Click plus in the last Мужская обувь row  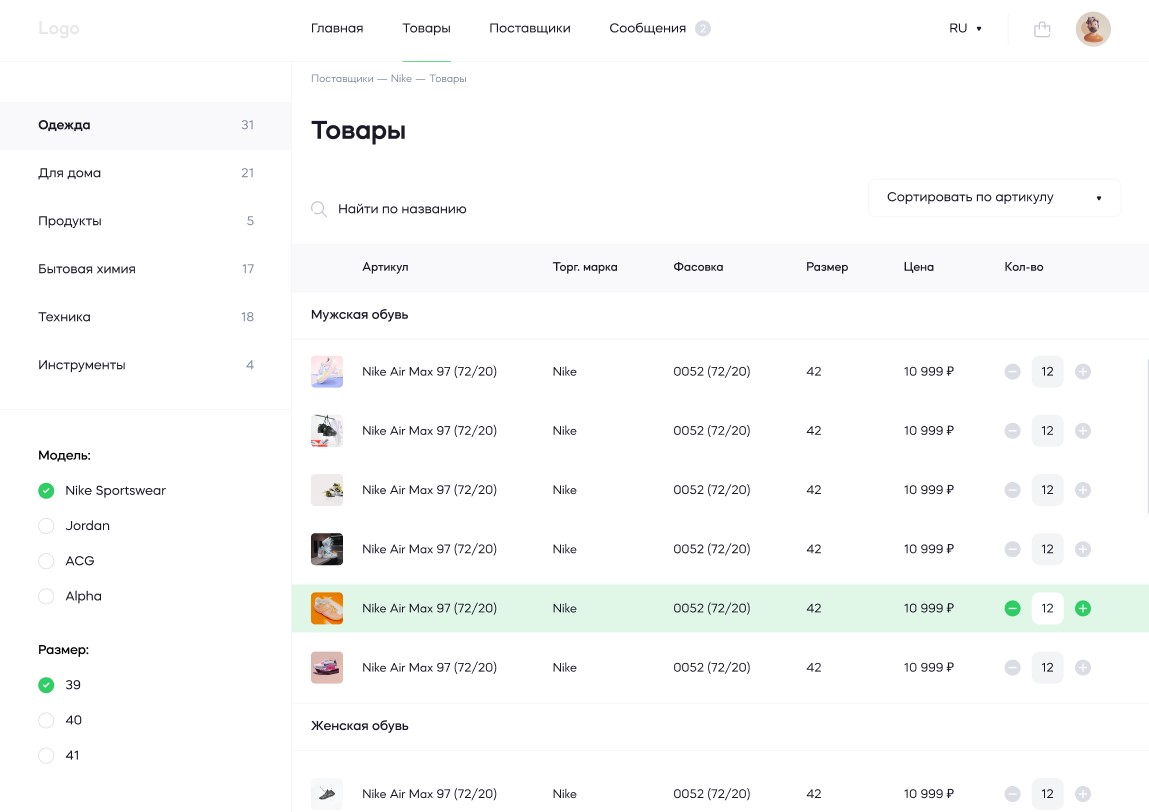[x=1082, y=668]
